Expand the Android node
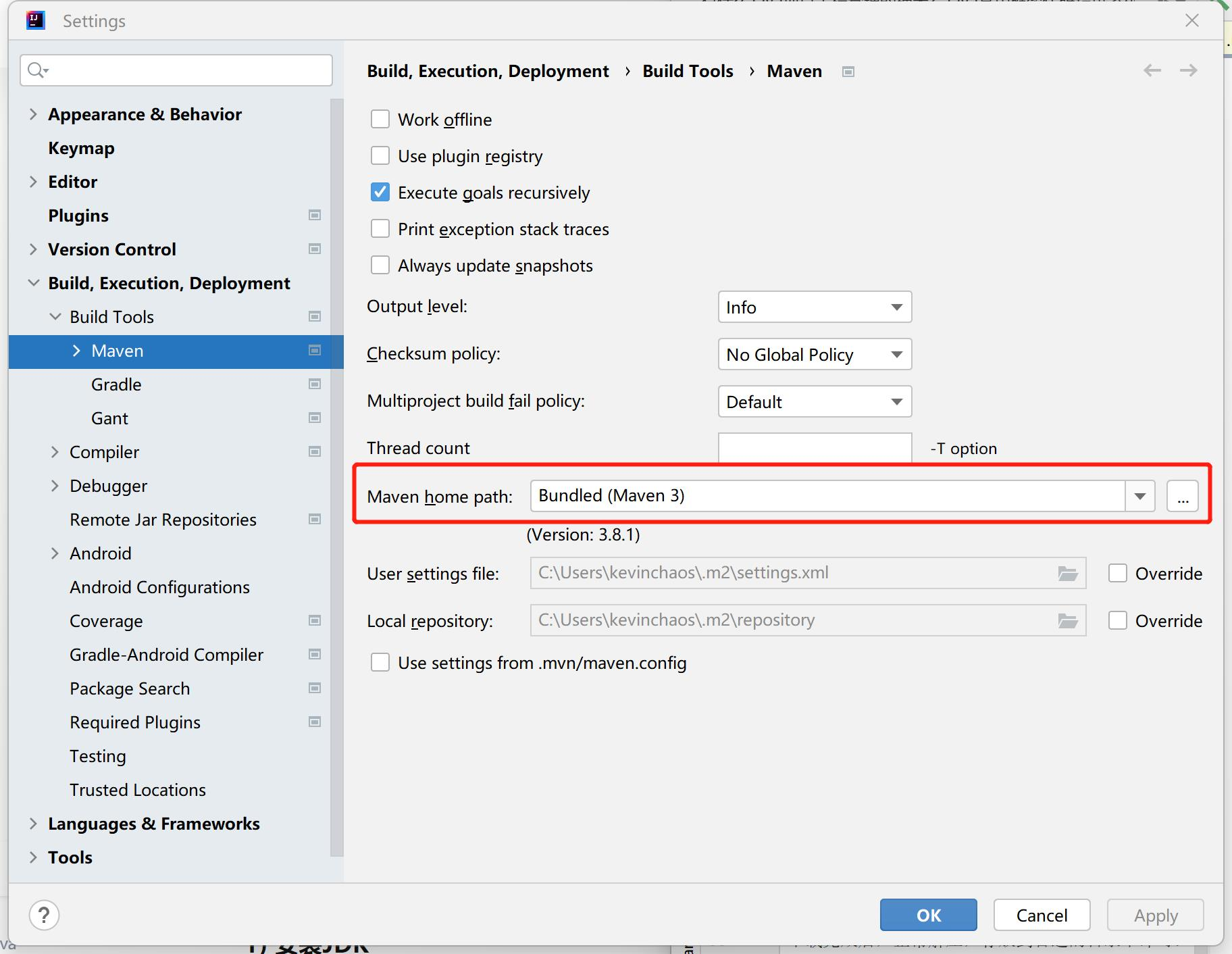 click(55, 553)
